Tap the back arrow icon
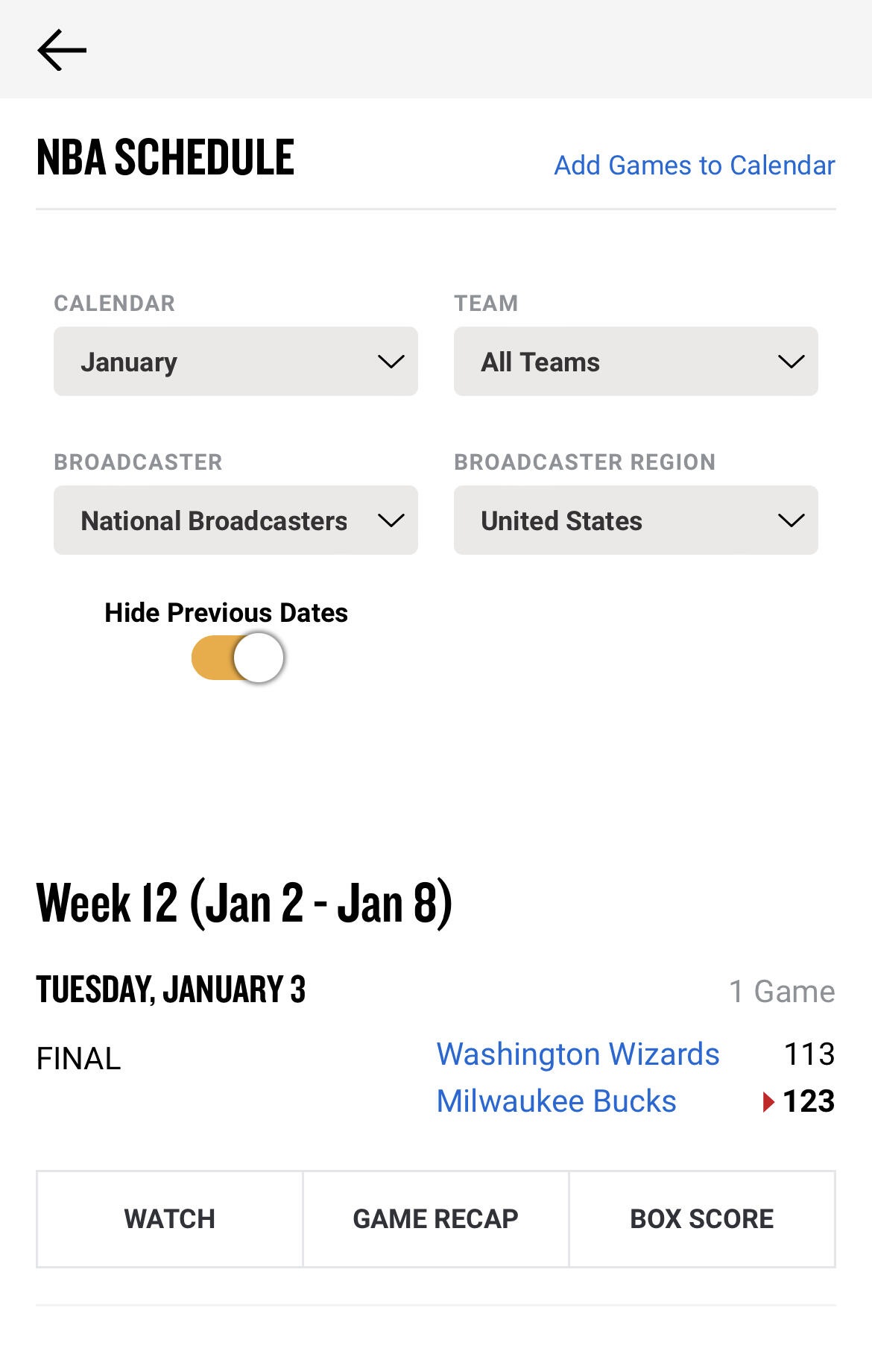Image resolution: width=872 pixels, height=1372 pixels. (x=62, y=50)
